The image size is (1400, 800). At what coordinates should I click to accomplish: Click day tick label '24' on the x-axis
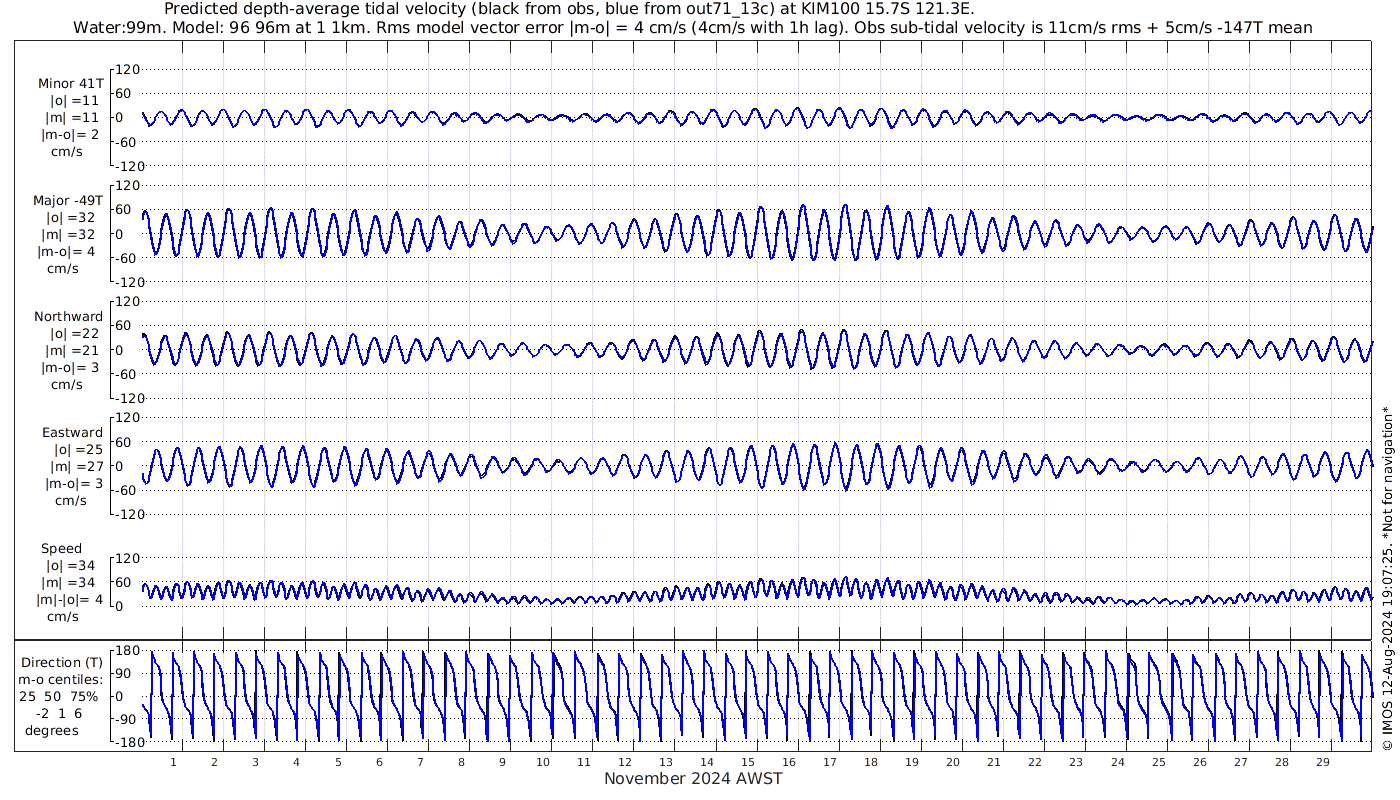pos(1117,762)
